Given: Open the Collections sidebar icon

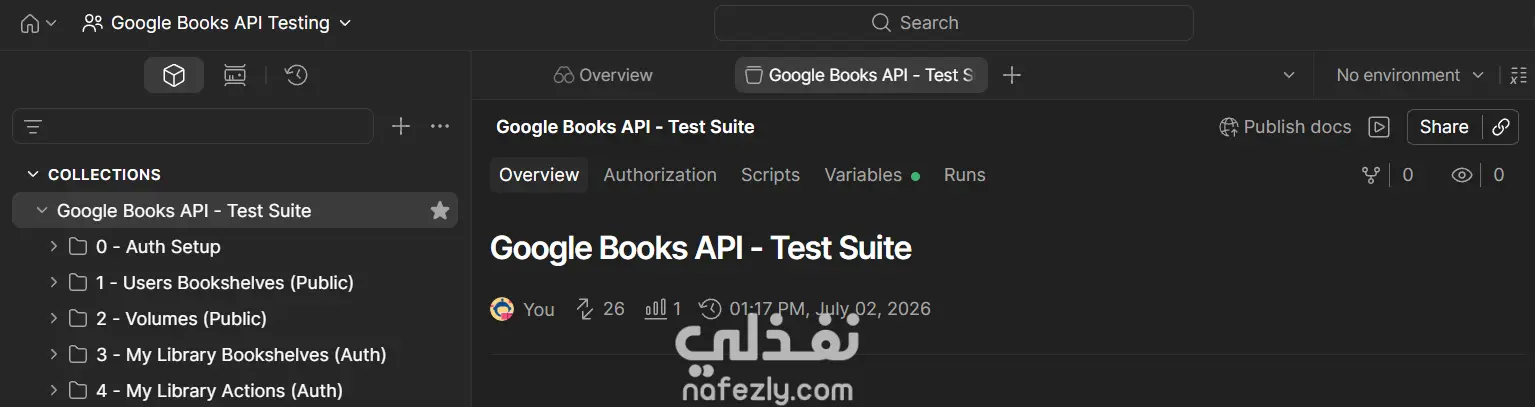Looking at the screenshot, I should (174, 75).
